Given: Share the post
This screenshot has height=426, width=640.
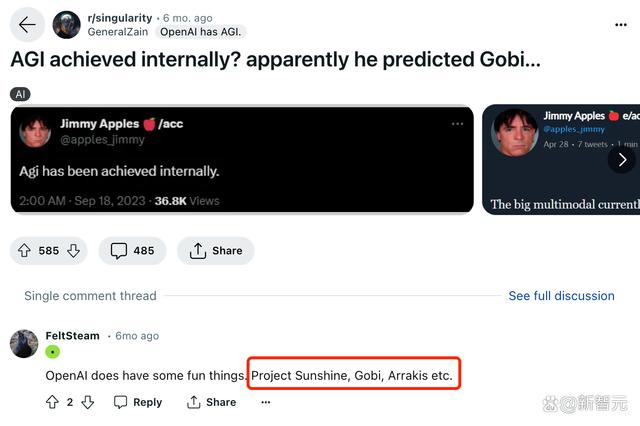Looking at the screenshot, I should click(x=215, y=250).
